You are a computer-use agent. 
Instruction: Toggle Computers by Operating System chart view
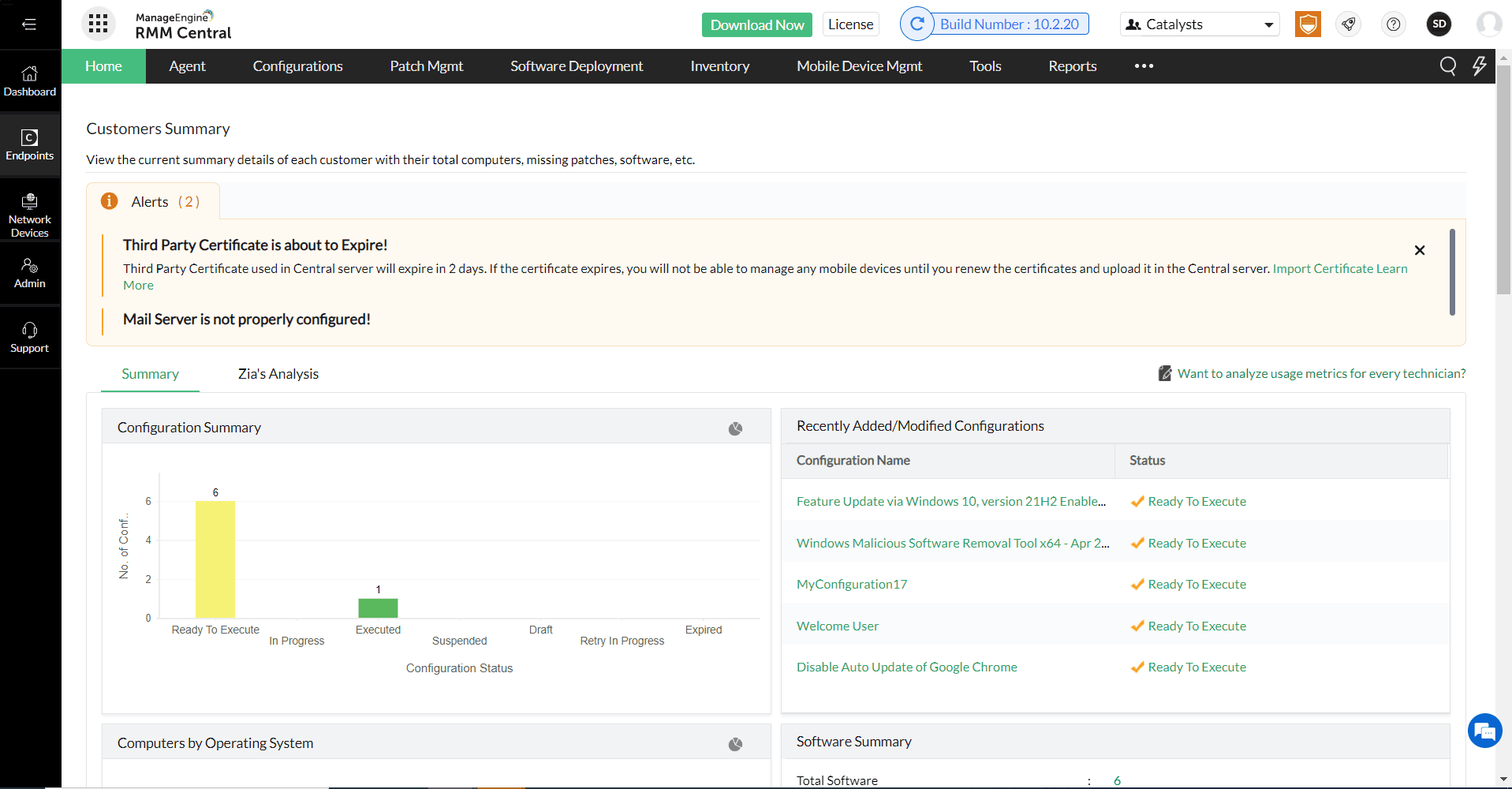(x=735, y=743)
